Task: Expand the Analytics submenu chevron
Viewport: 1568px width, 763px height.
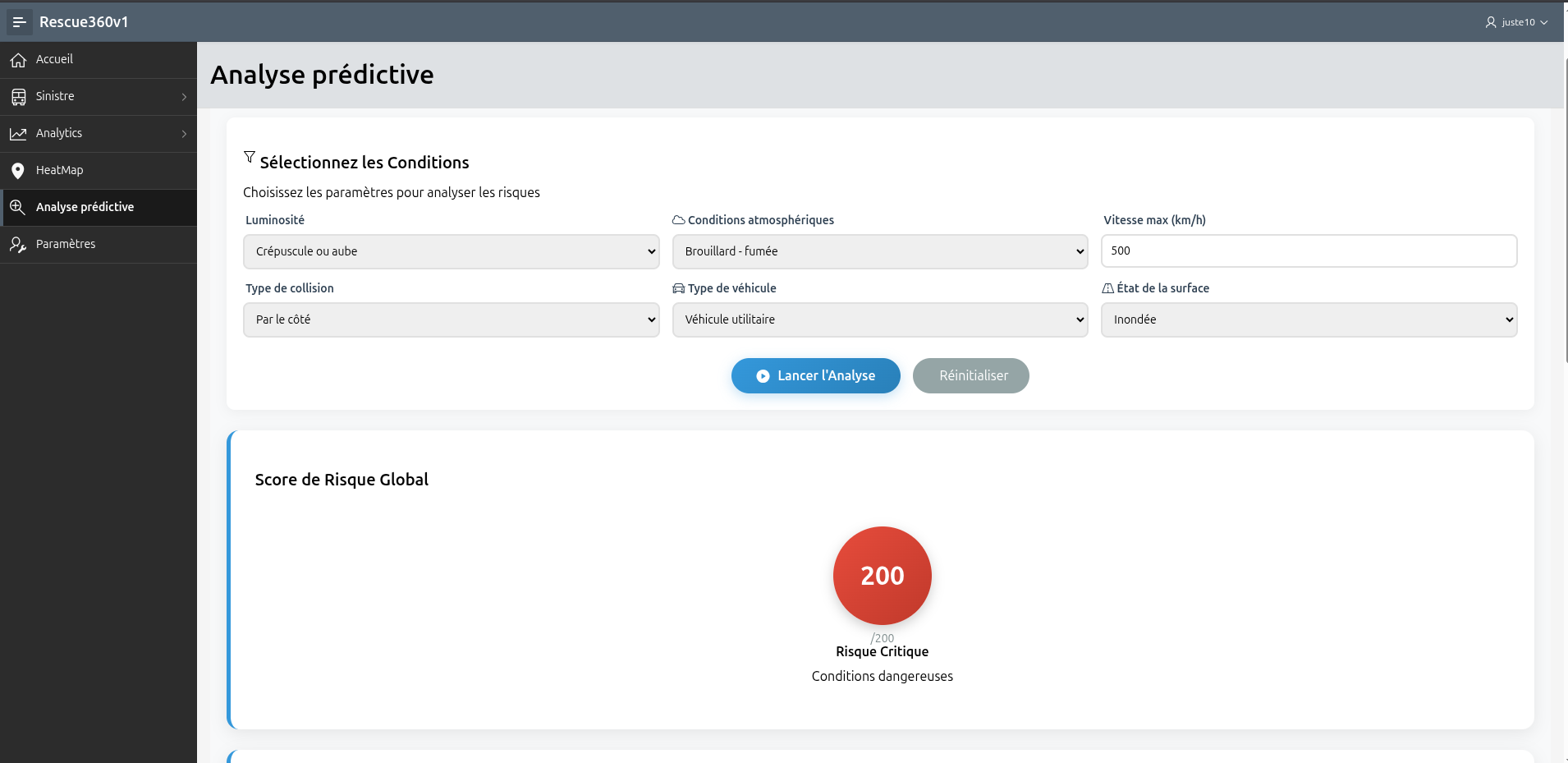Action: point(184,134)
